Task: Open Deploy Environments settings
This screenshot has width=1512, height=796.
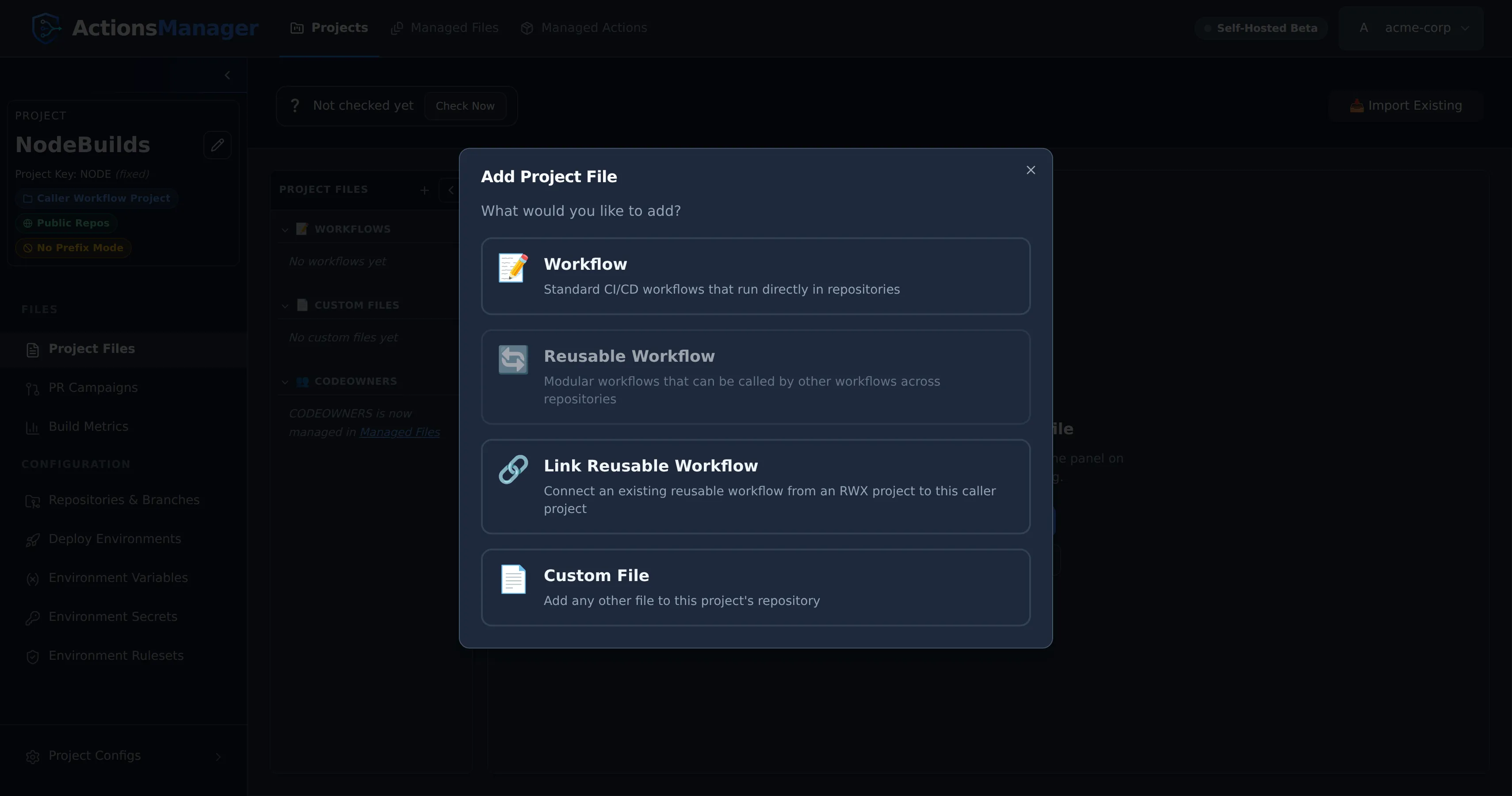Action: click(123, 539)
